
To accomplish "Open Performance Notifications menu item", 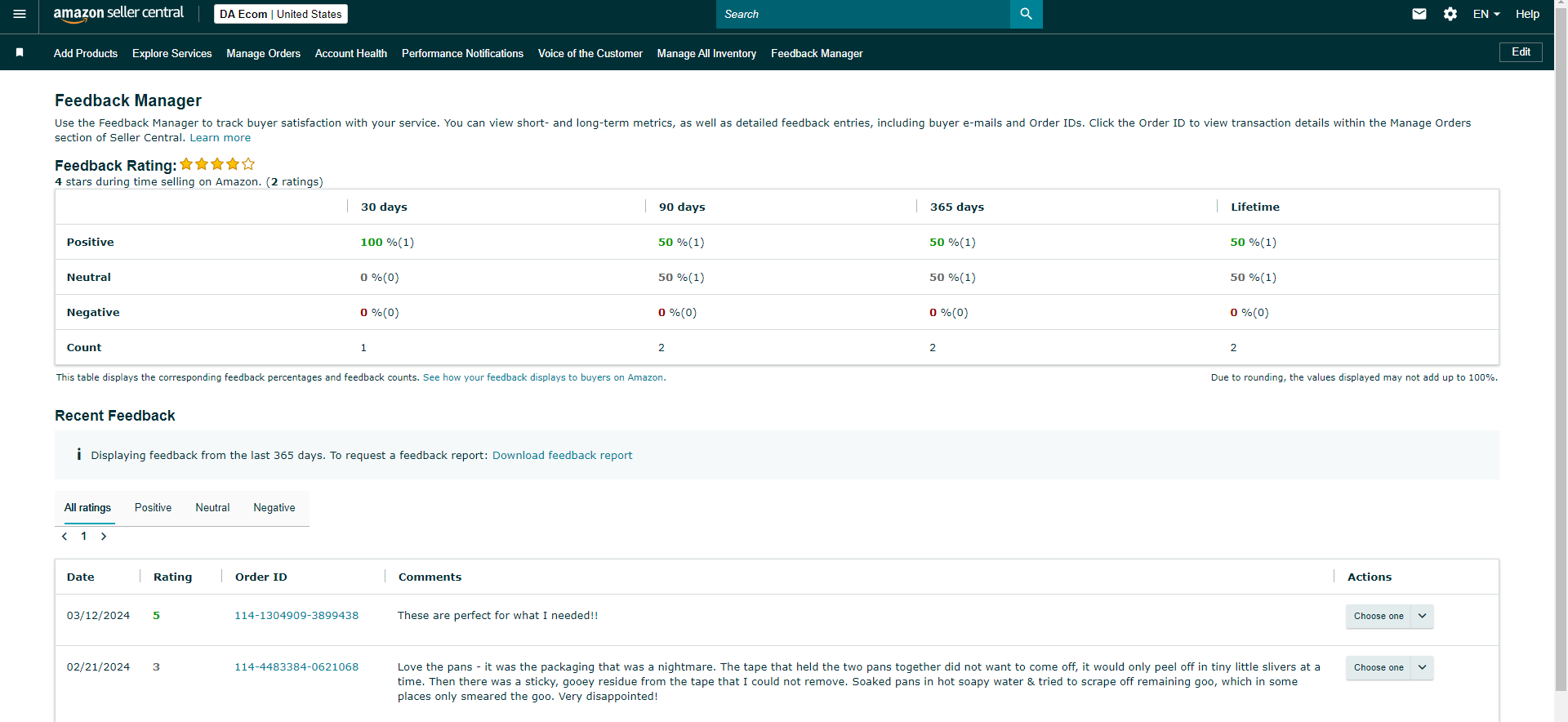I will (462, 53).
